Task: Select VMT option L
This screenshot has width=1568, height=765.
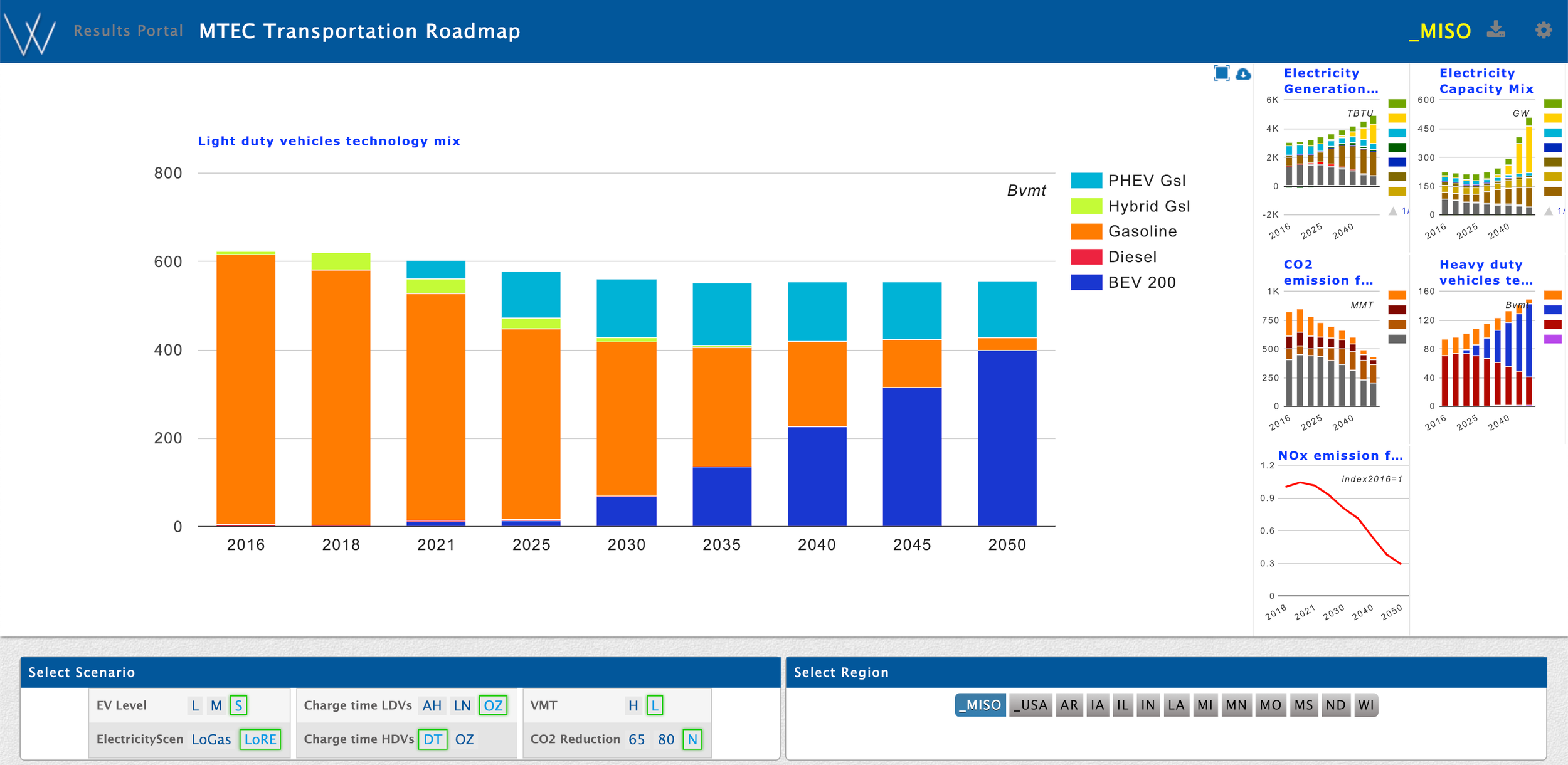Action: 655,705
